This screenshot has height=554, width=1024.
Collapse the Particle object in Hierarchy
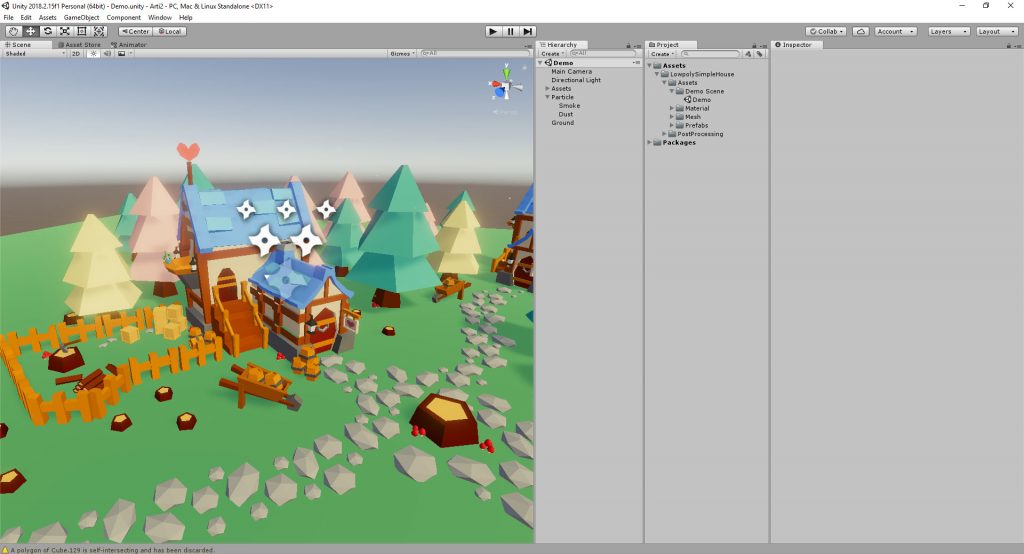coord(547,97)
